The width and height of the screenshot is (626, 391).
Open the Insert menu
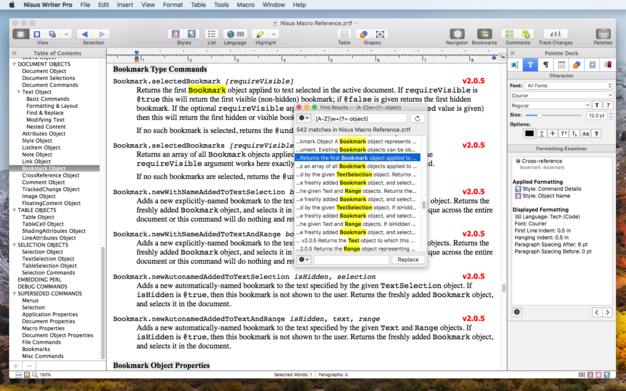(125, 5)
